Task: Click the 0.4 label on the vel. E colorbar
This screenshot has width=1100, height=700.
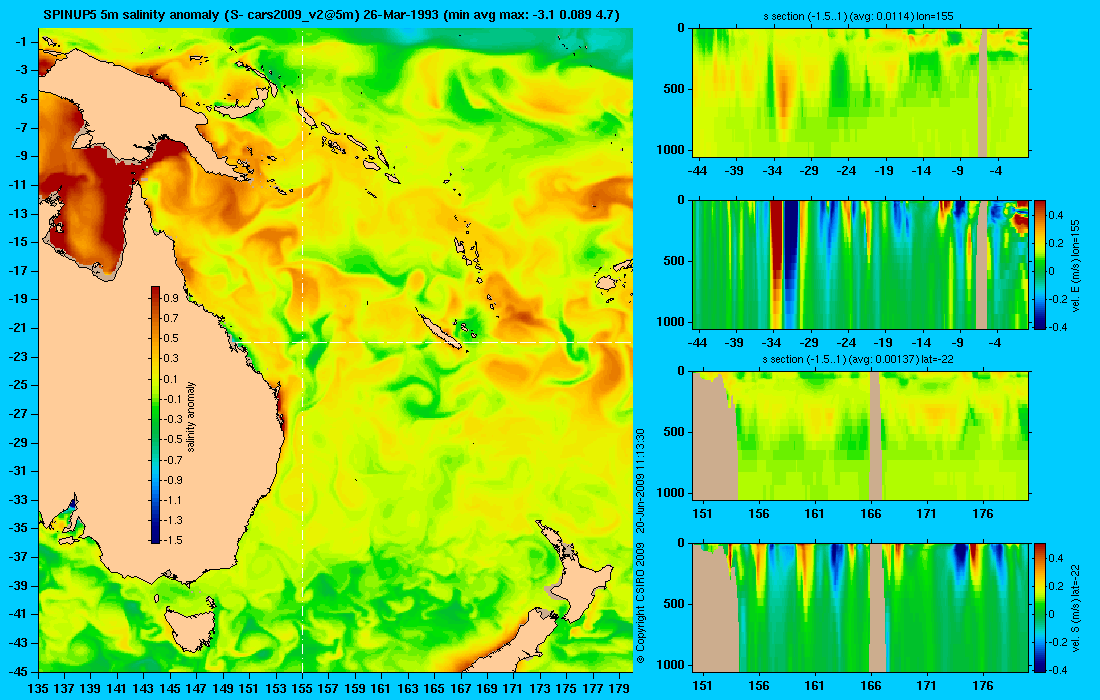Action: (1057, 215)
